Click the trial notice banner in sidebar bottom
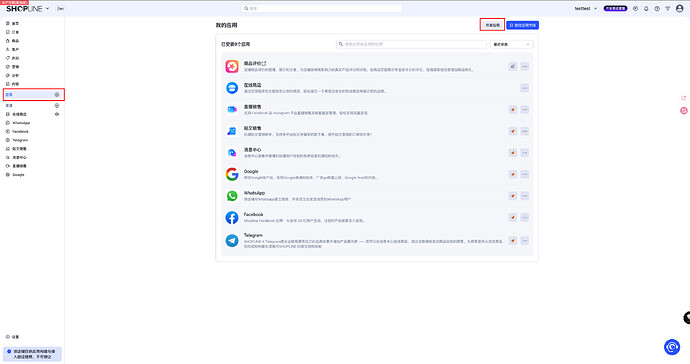The image size is (690, 364). (32, 354)
